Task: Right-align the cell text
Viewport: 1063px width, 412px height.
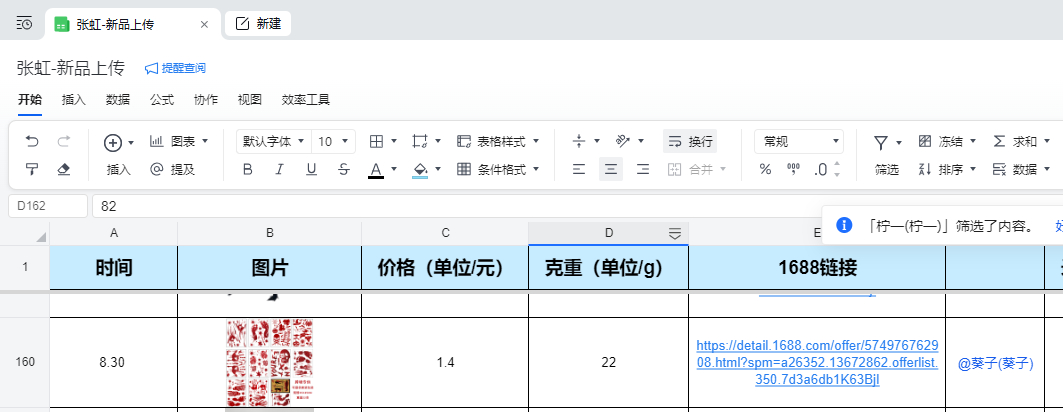Action: (643, 169)
